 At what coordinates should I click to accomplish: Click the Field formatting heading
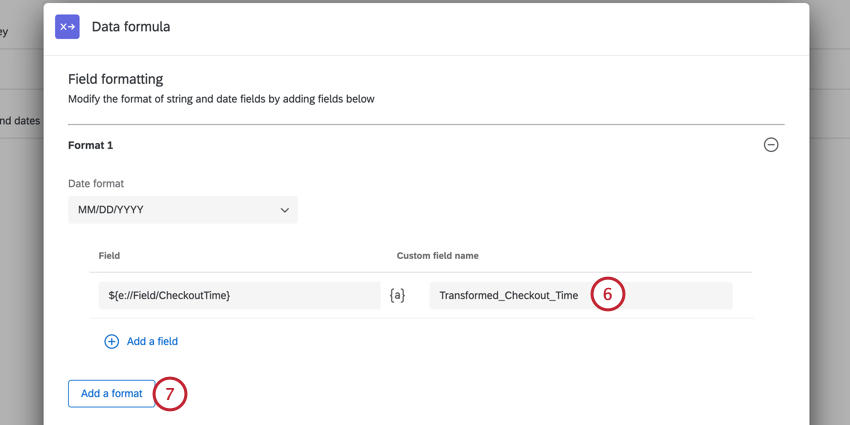(x=115, y=79)
